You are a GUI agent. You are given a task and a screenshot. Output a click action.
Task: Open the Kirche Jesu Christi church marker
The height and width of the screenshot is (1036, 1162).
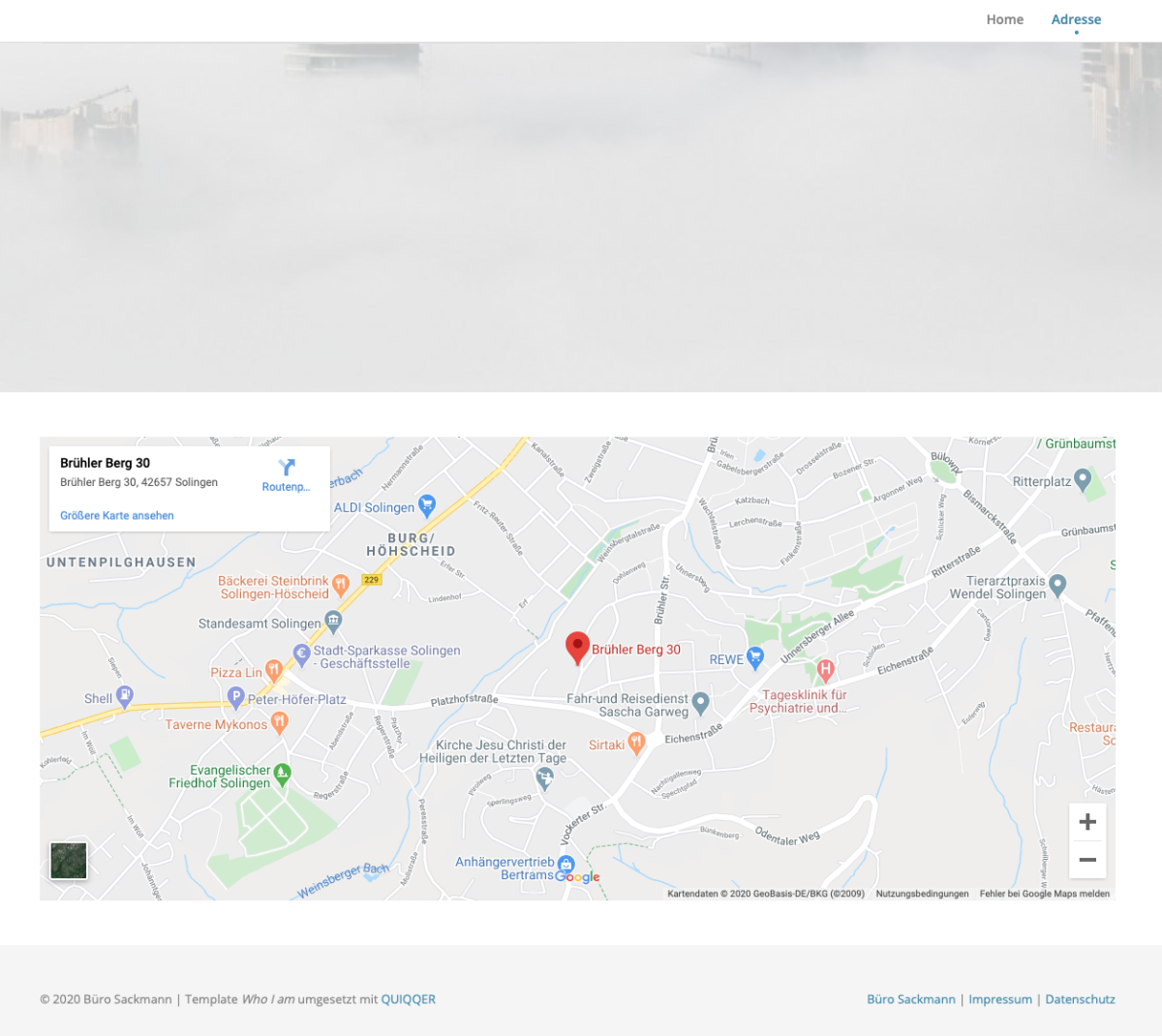click(x=545, y=779)
